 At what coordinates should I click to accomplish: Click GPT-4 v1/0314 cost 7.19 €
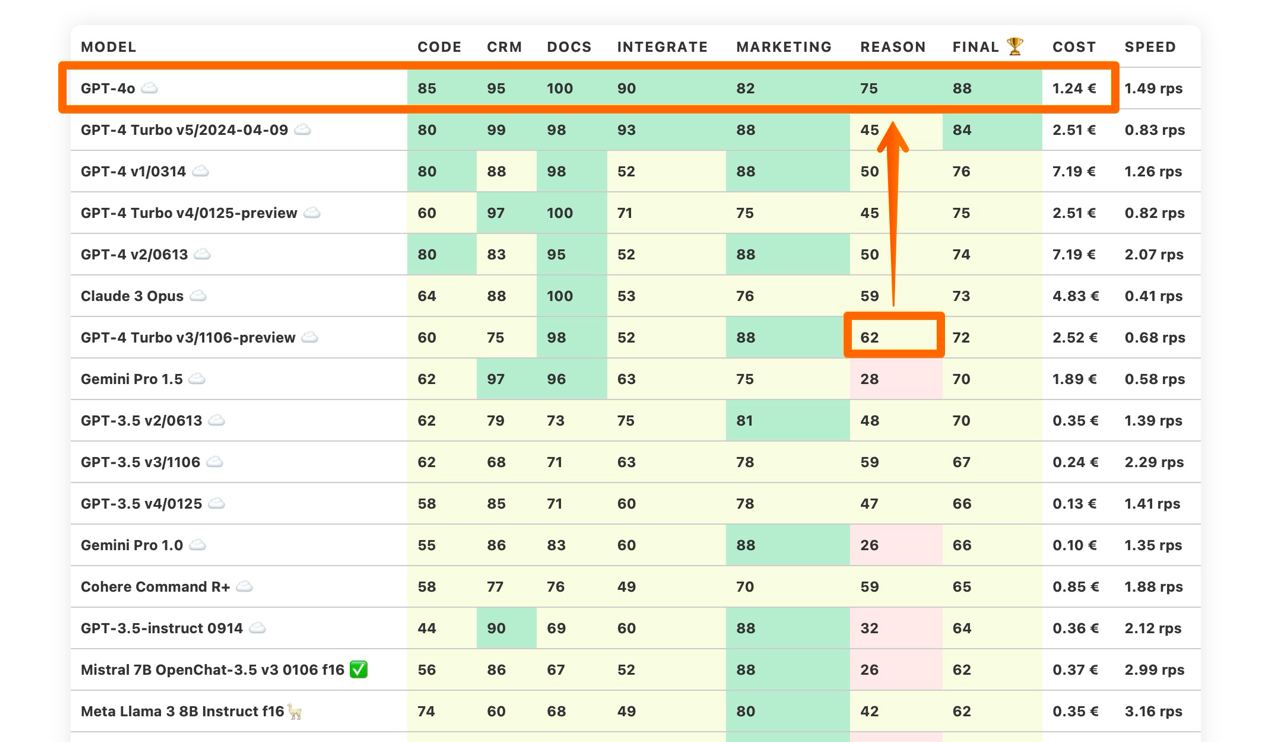(1074, 171)
